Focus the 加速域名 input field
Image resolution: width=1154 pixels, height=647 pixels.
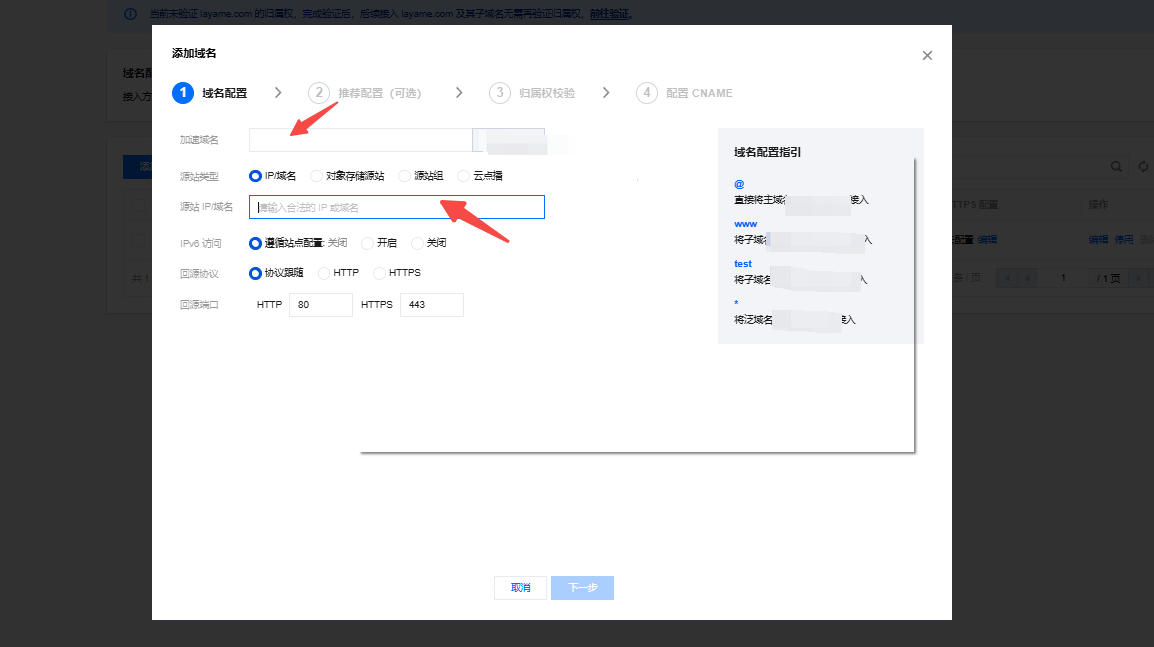360,140
